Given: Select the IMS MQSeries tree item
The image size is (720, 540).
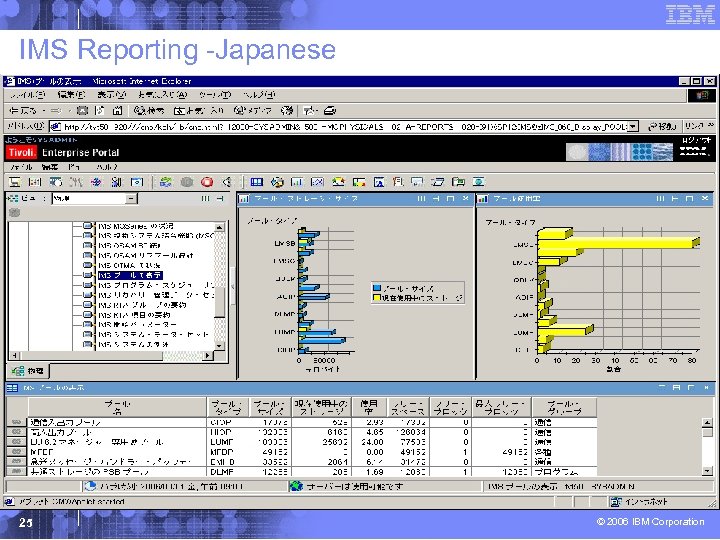Looking at the screenshot, I should [x=135, y=226].
